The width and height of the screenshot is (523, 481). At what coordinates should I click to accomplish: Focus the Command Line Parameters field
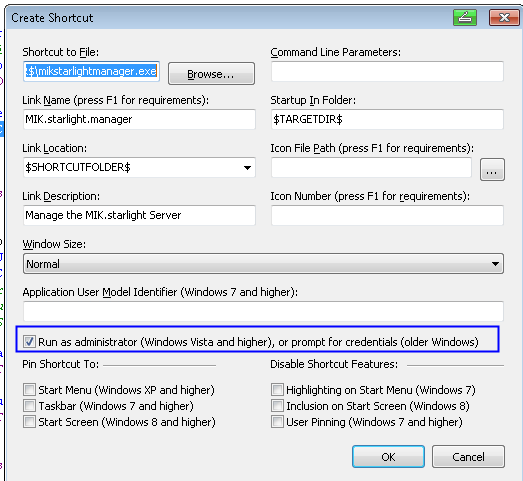387,71
